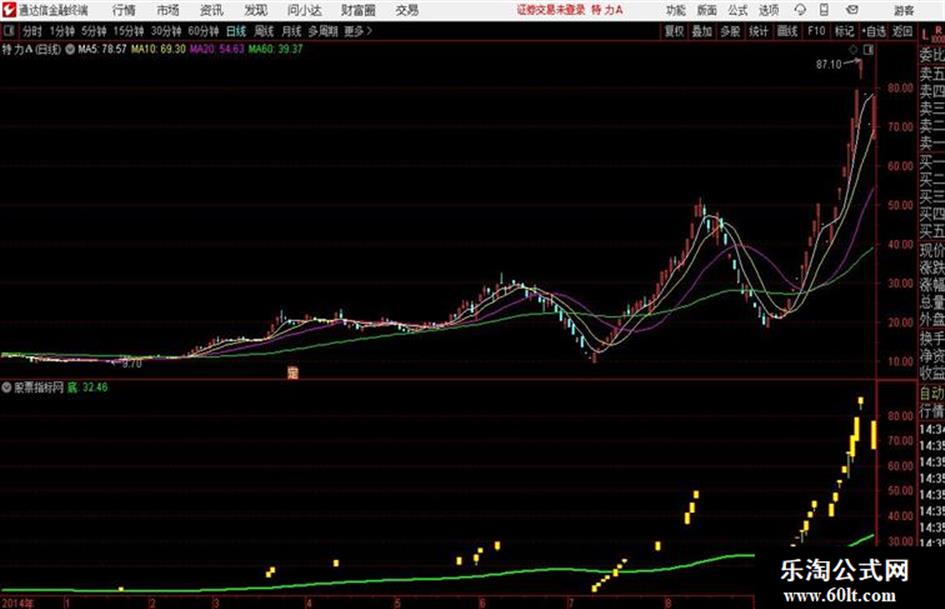Select the 日线 daily period
Screen dimensions: 945x609
coord(236,31)
